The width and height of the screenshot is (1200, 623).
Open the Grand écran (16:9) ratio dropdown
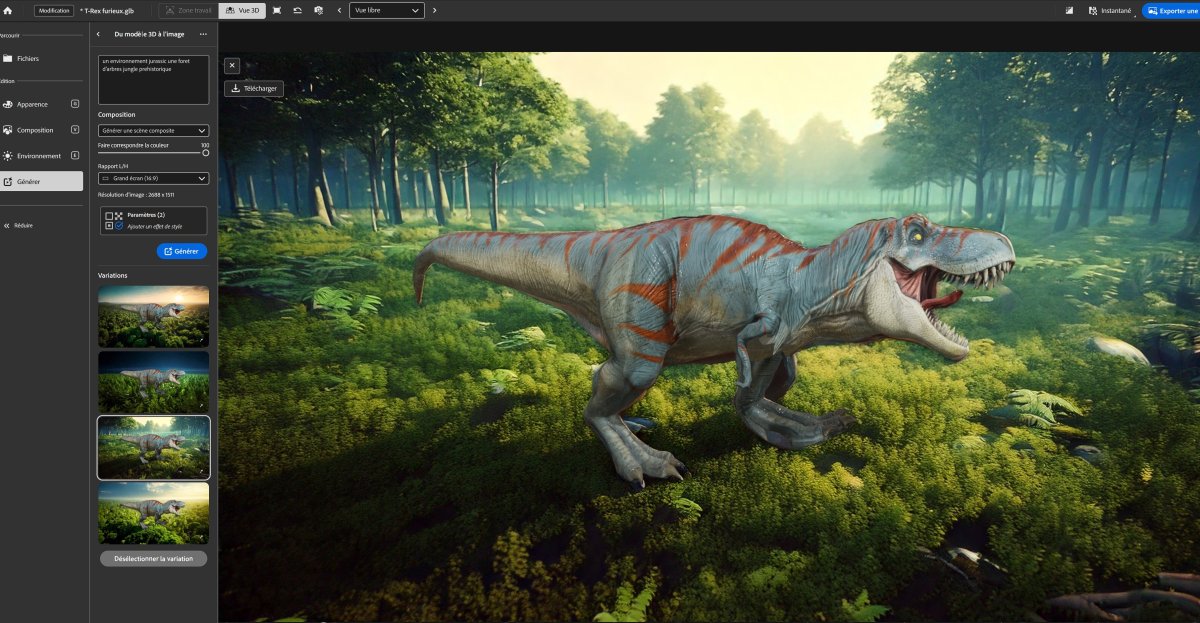[x=153, y=178]
